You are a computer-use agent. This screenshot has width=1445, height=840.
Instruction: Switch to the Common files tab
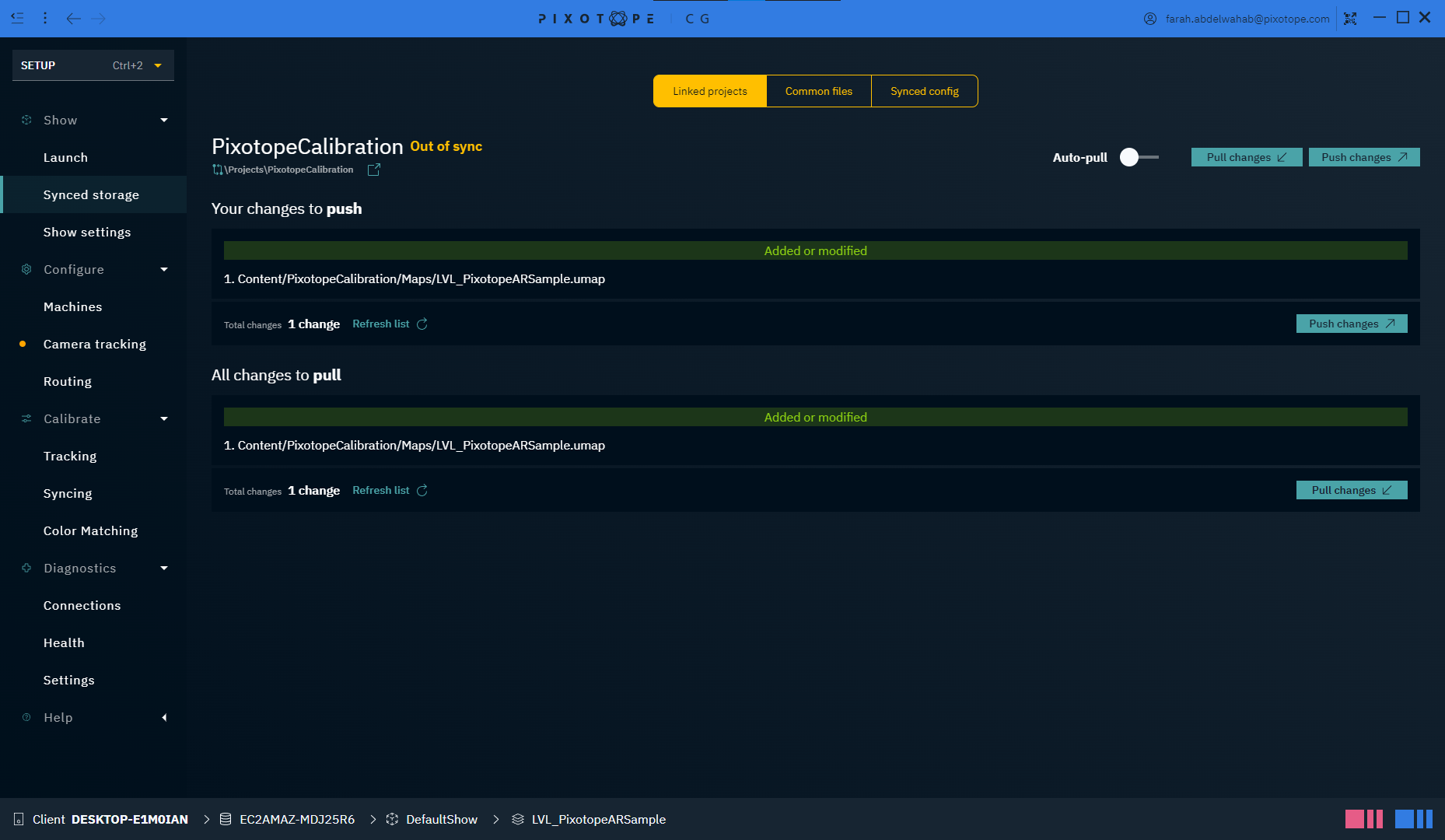point(819,91)
